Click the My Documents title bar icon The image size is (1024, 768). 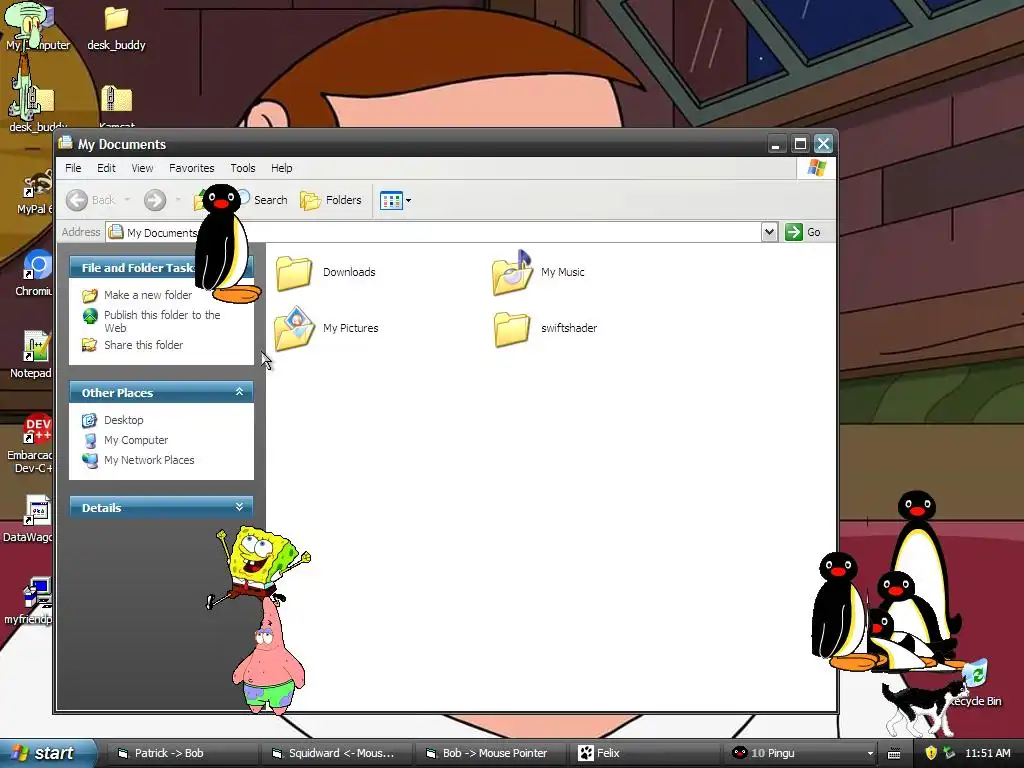[x=65, y=142]
